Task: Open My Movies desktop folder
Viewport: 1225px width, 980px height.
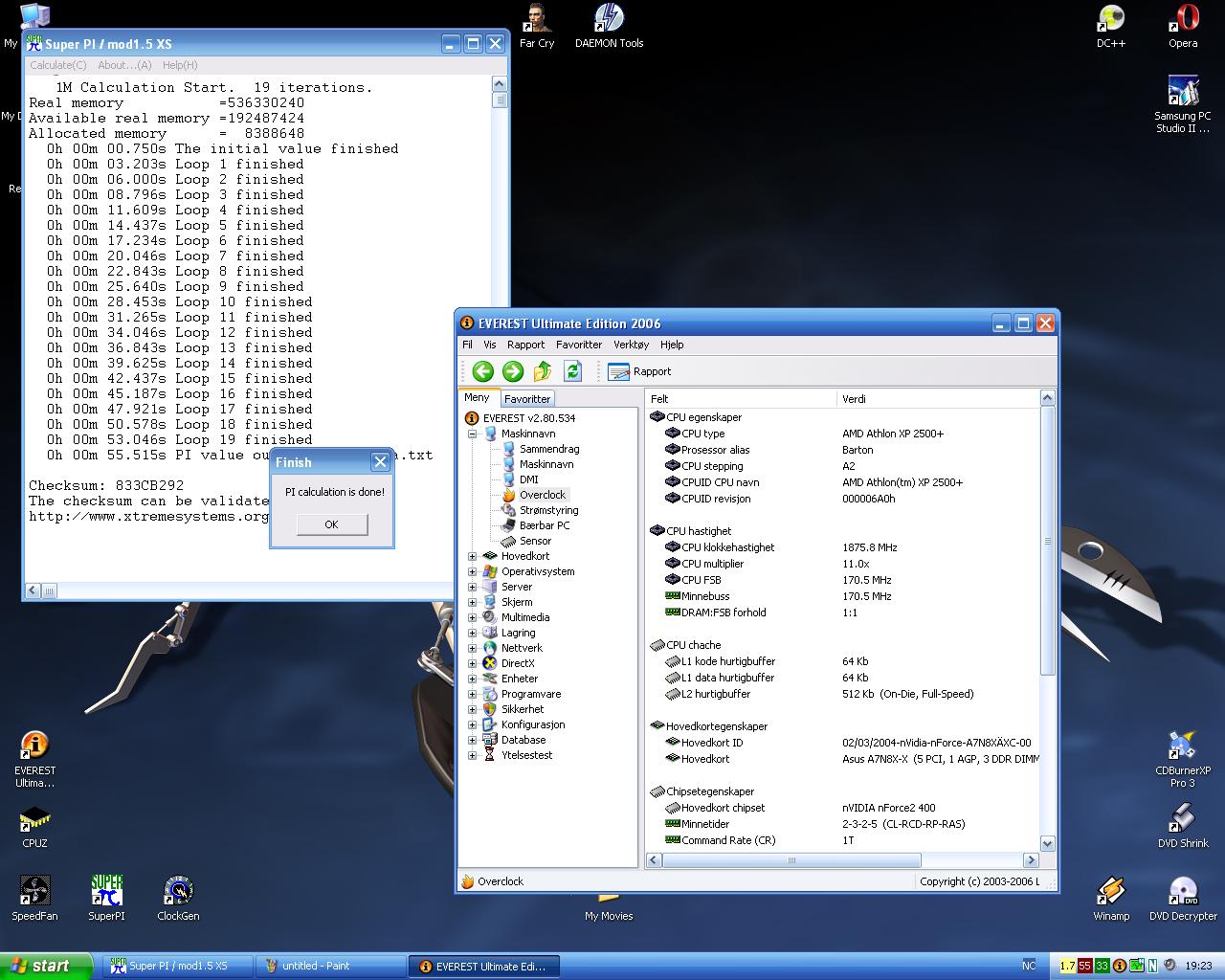Action: (x=609, y=907)
